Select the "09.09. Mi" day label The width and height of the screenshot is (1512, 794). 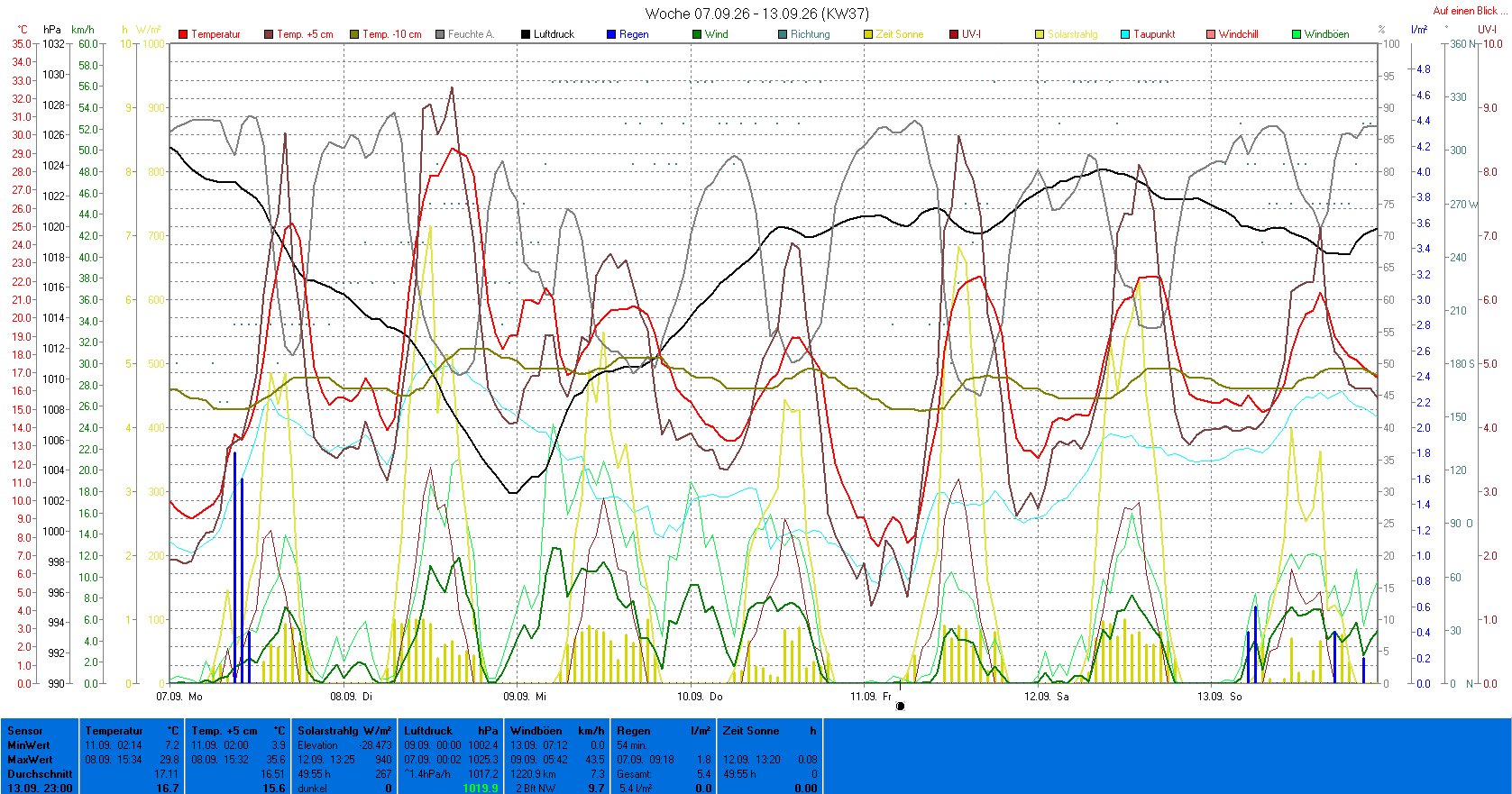pyautogui.click(x=525, y=696)
